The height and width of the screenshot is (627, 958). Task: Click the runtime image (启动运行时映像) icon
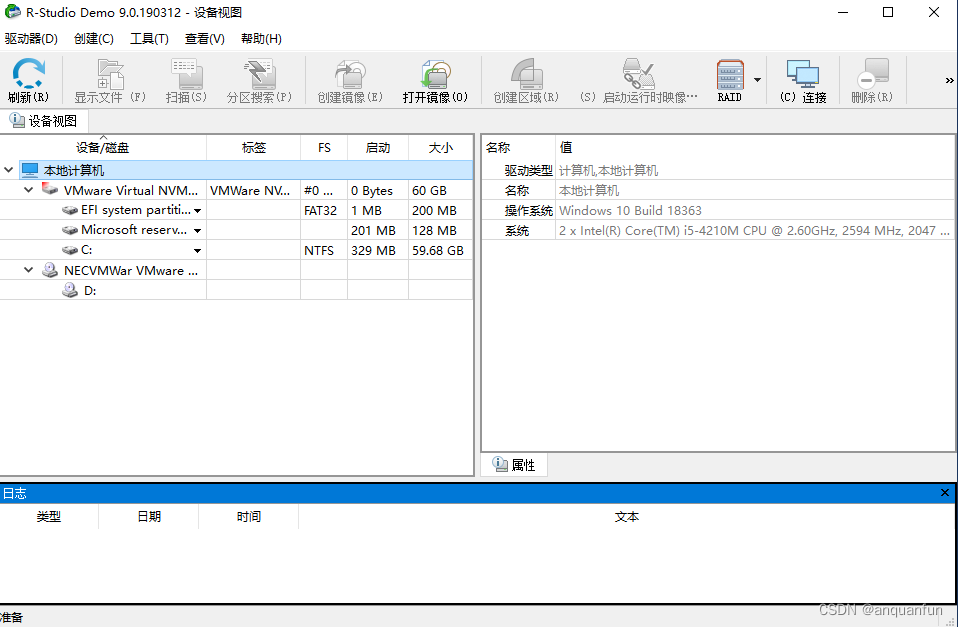[638, 75]
